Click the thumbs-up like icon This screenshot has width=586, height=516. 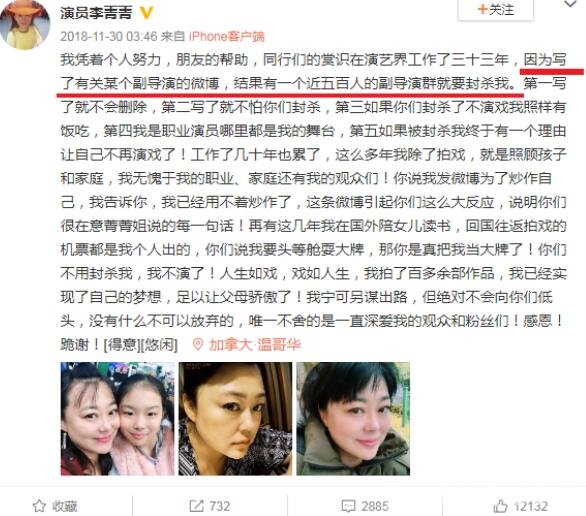point(500,506)
